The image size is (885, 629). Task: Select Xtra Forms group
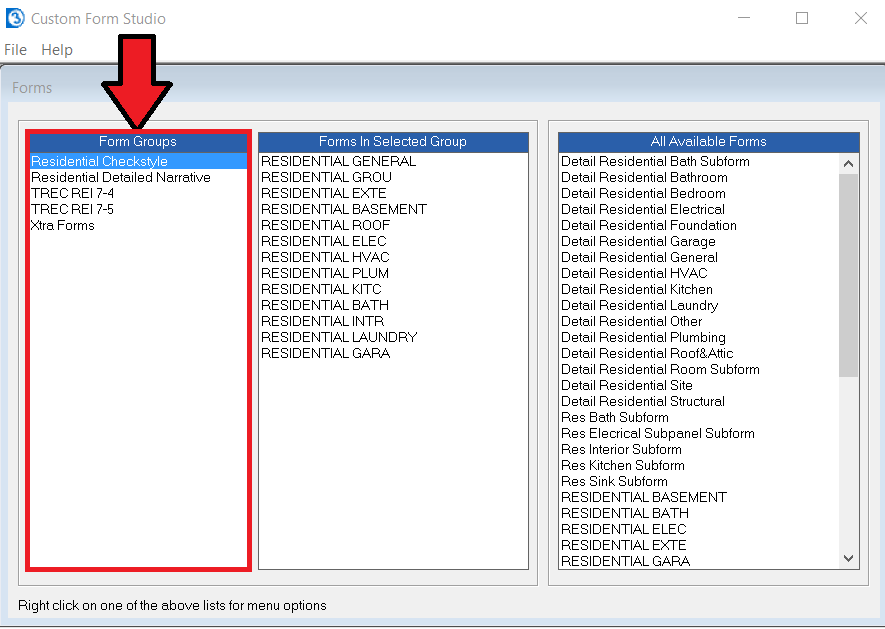coord(138,225)
